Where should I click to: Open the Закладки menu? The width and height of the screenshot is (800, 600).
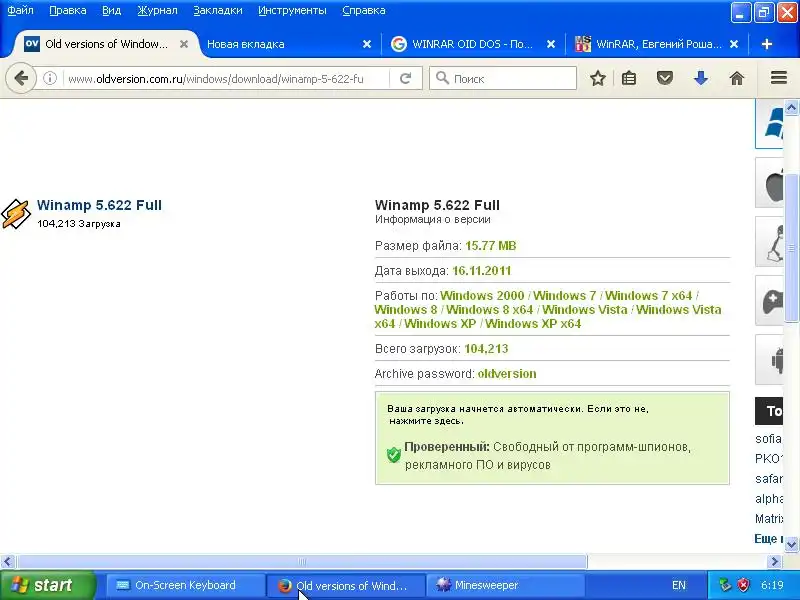217,10
